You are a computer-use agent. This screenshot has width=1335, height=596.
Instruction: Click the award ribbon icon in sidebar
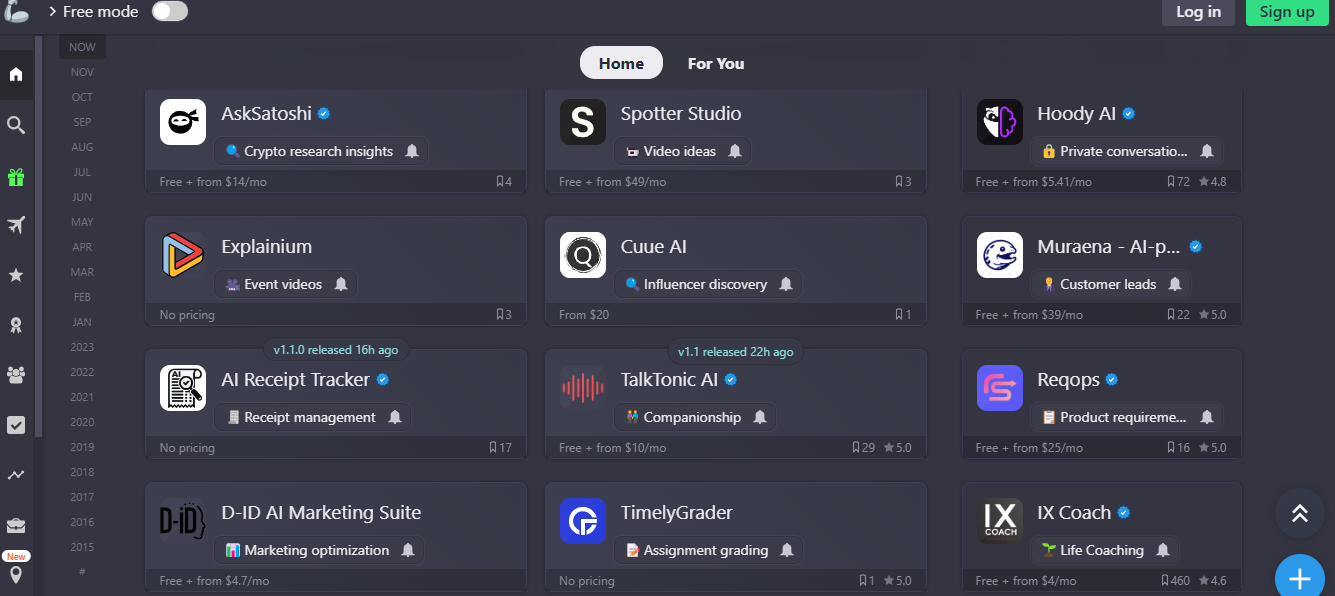click(16, 325)
